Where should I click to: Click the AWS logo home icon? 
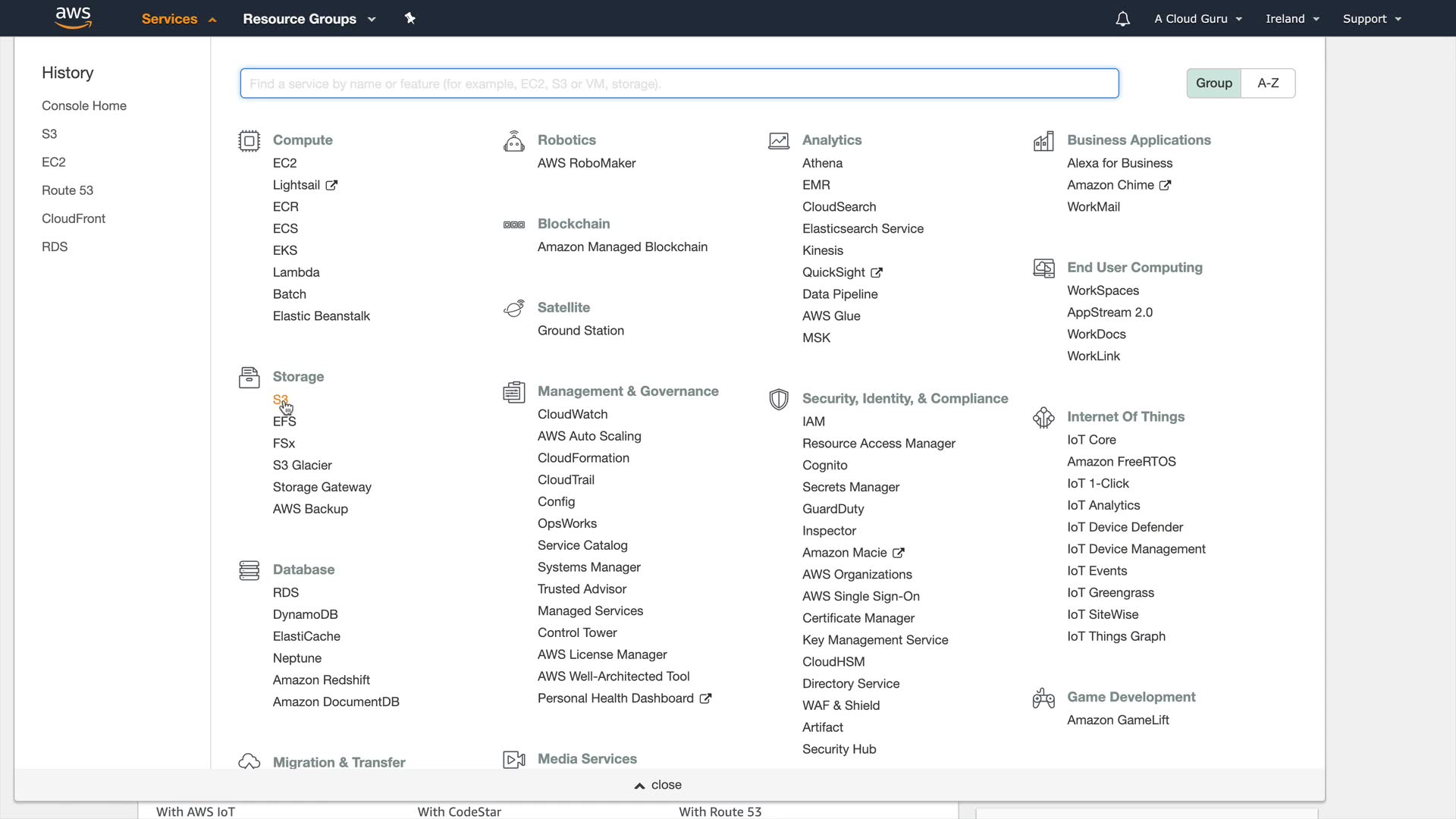pos(74,18)
